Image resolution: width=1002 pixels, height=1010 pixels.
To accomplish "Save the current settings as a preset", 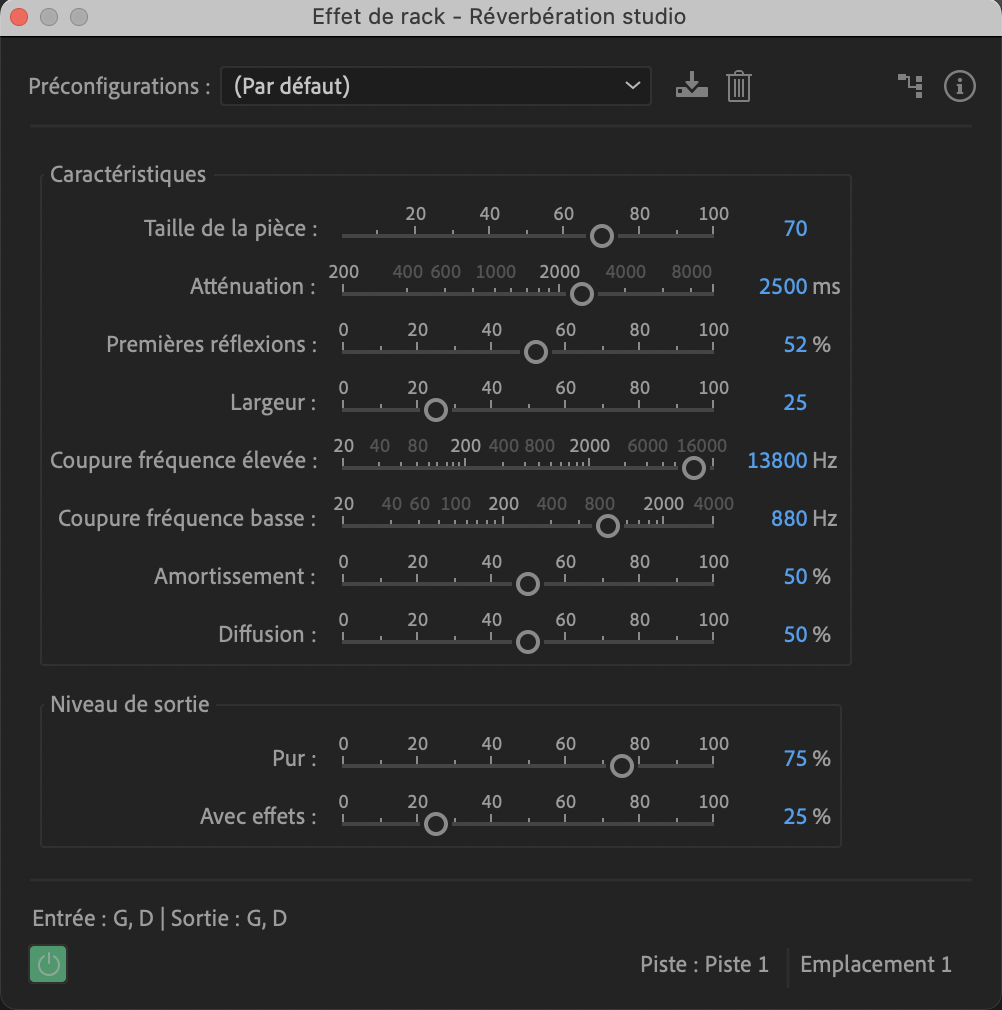I will (692, 86).
